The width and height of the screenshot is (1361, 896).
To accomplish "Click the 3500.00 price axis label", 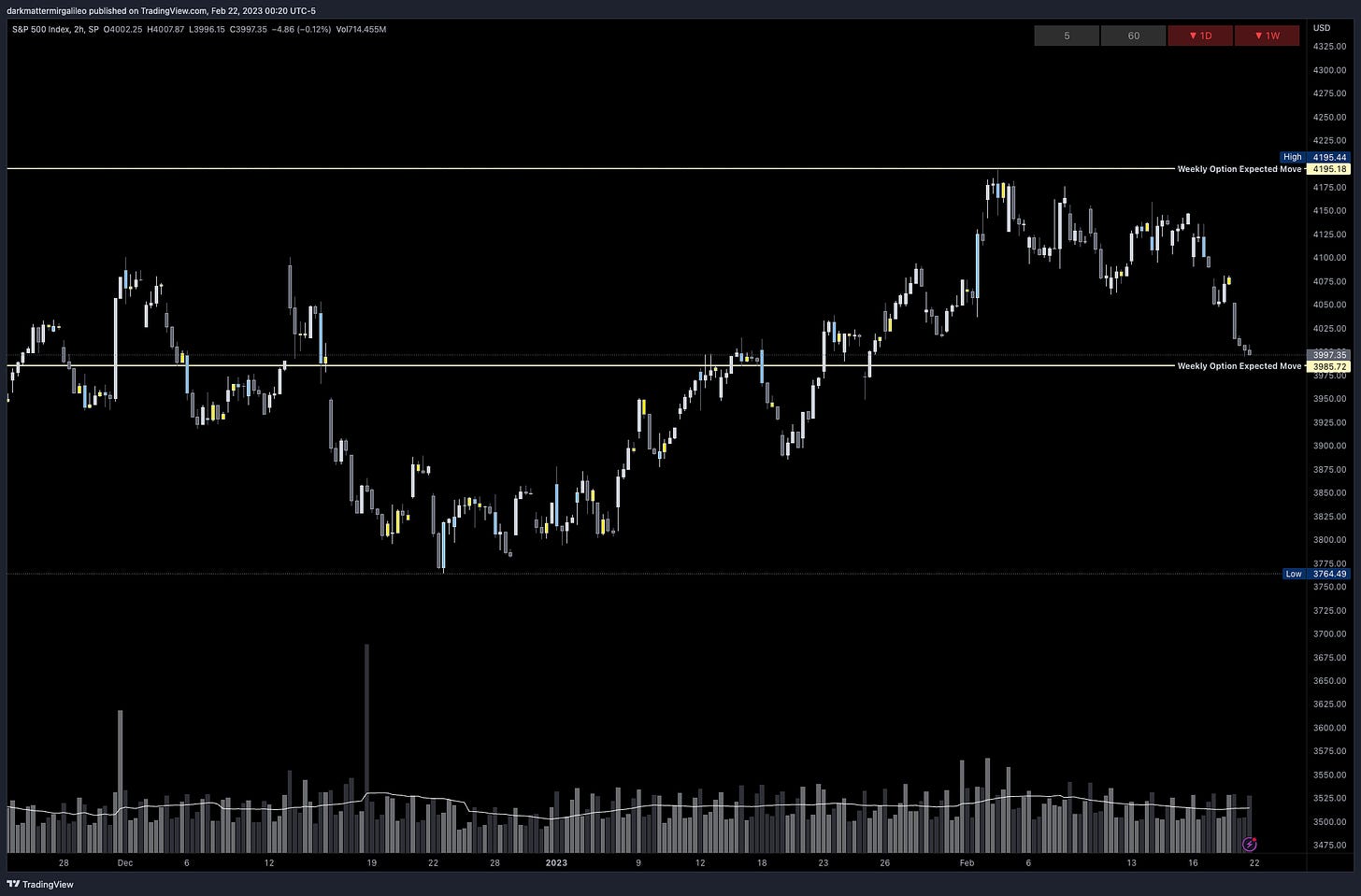I will click(x=1329, y=822).
